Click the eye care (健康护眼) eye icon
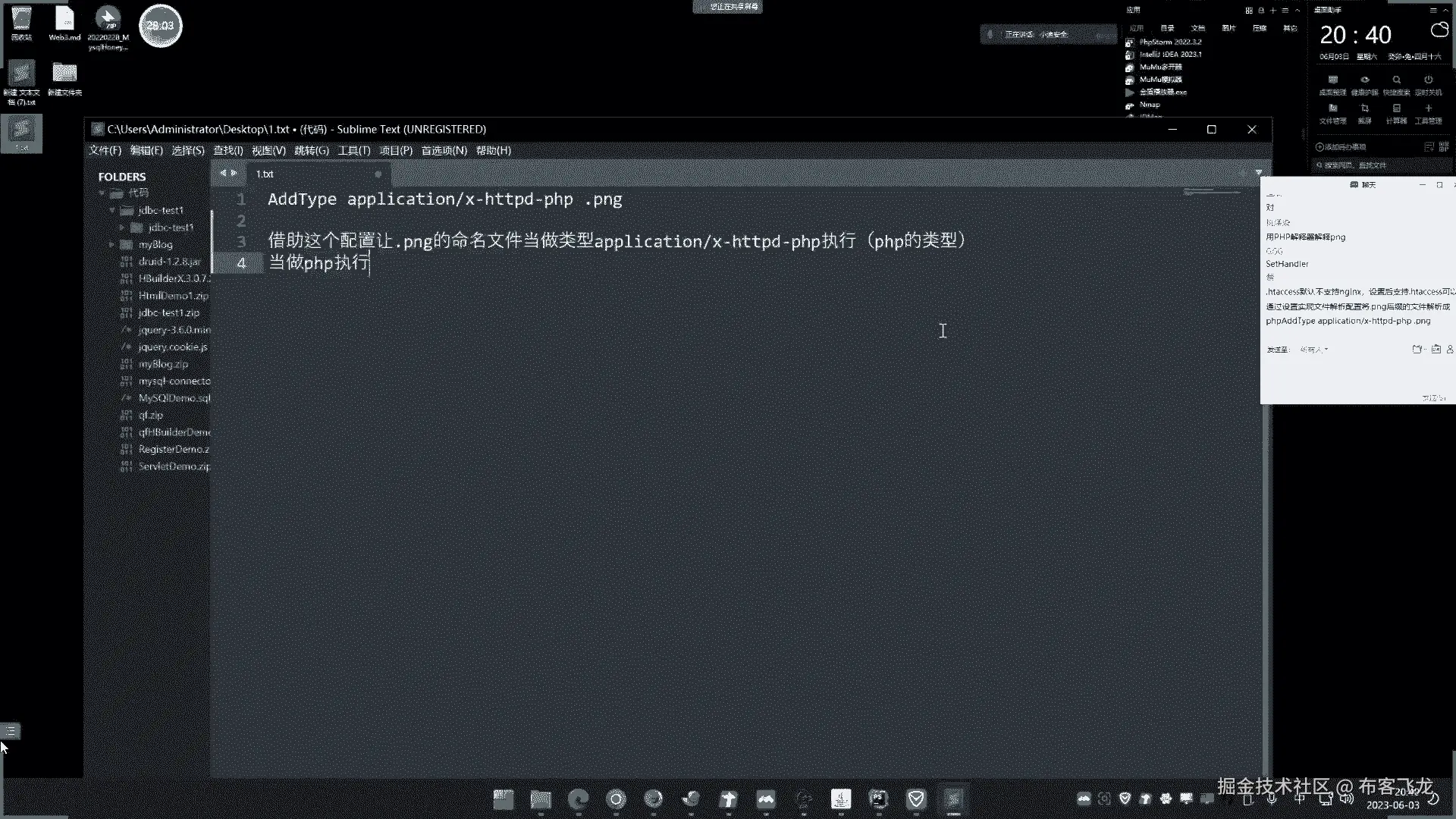Screen dimensions: 1456x819 pos(1364,80)
